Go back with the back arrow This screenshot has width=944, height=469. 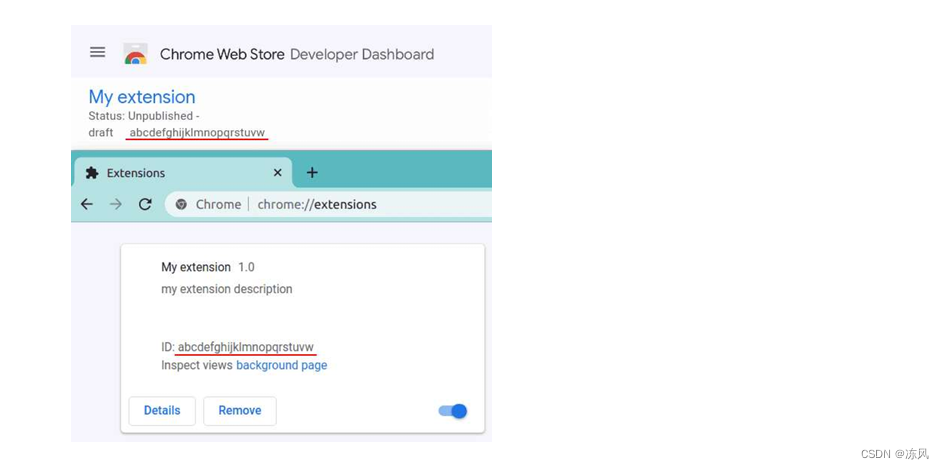87,204
